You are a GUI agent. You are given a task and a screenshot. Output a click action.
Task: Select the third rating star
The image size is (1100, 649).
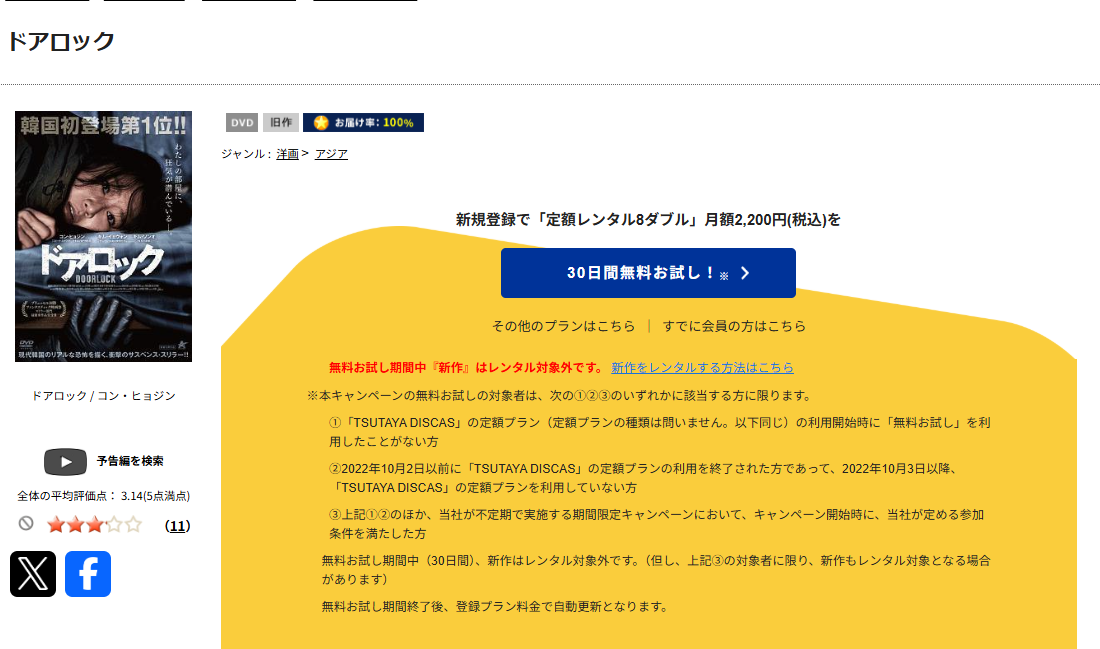click(95, 525)
